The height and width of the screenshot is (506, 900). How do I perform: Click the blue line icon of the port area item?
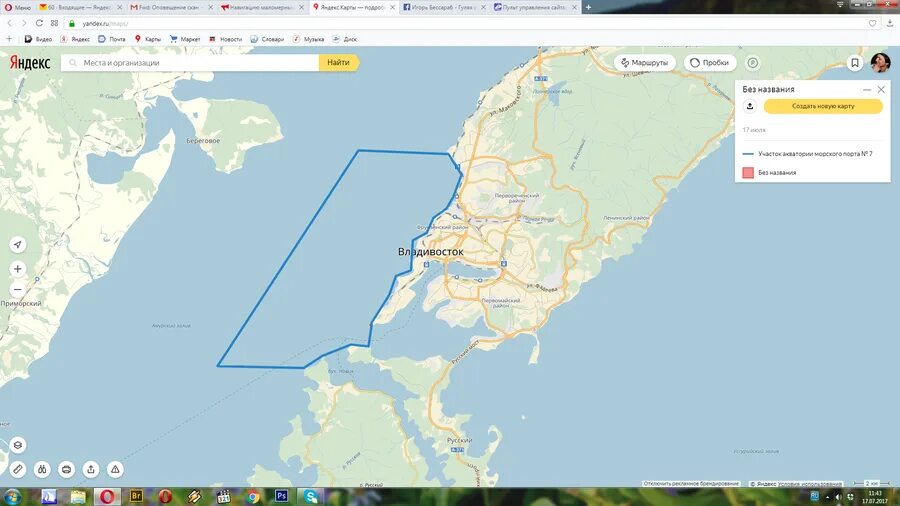click(748, 154)
